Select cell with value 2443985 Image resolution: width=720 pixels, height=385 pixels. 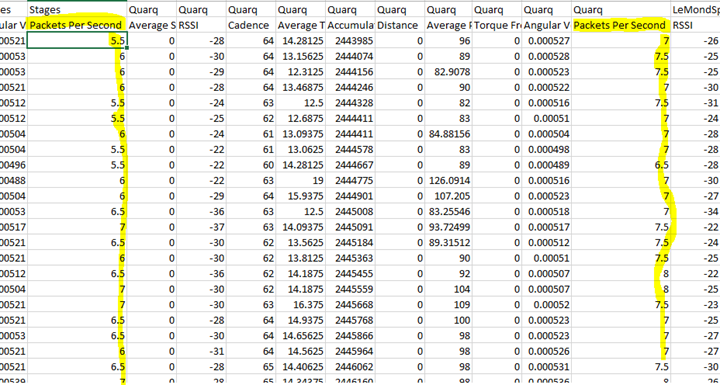(350, 41)
